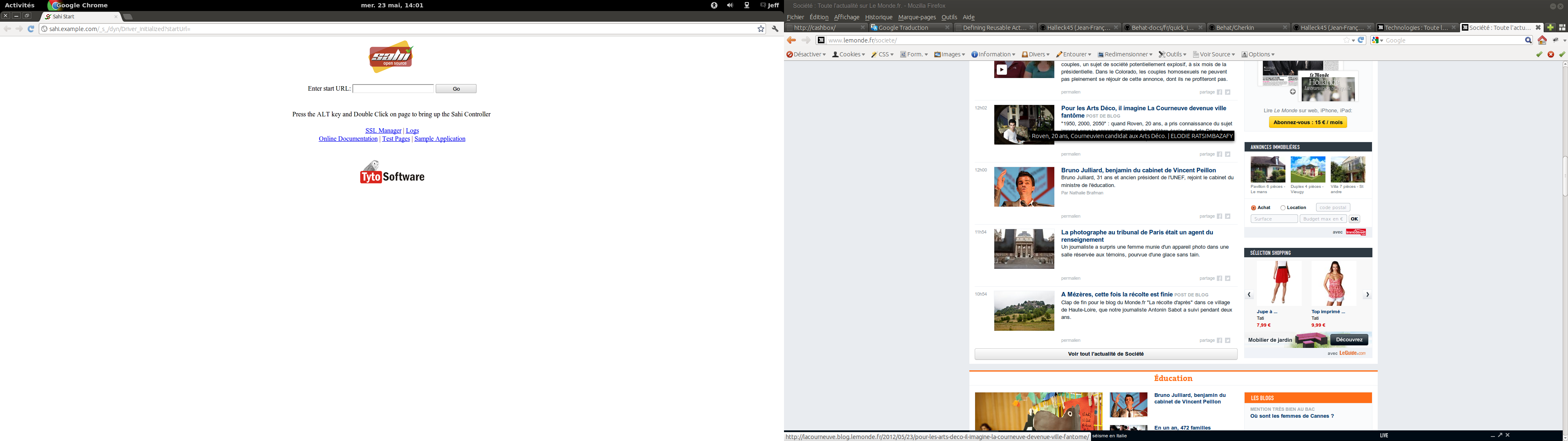1568x441 pixels.
Task: Select the Location radio button
Action: pos(1283,208)
